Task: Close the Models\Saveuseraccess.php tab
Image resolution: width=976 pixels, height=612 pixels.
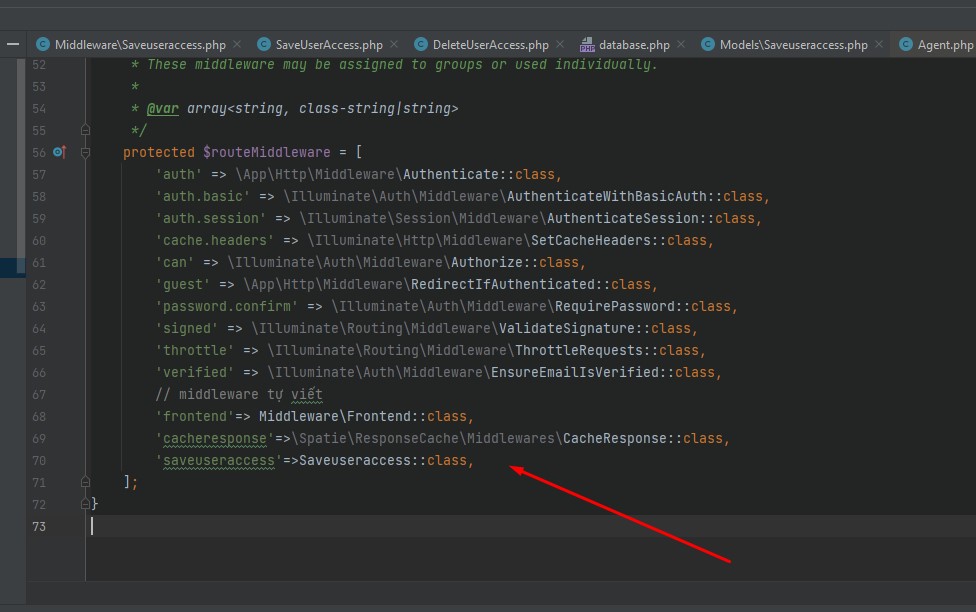Action: coord(879,44)
